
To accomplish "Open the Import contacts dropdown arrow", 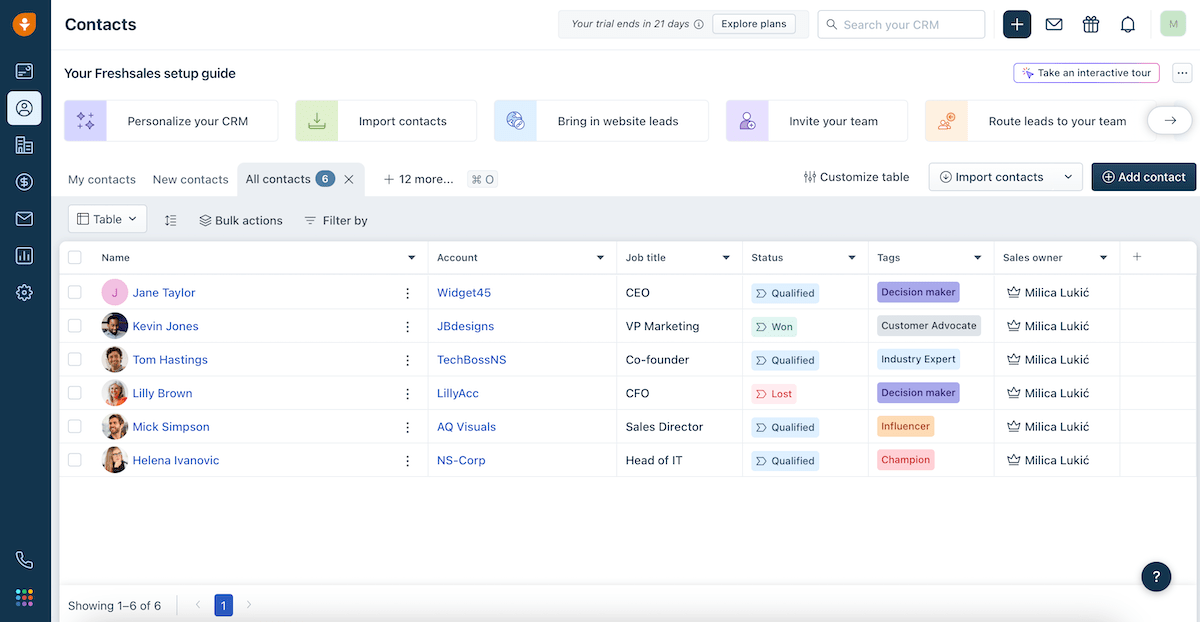I will (x=1068, y=177).
